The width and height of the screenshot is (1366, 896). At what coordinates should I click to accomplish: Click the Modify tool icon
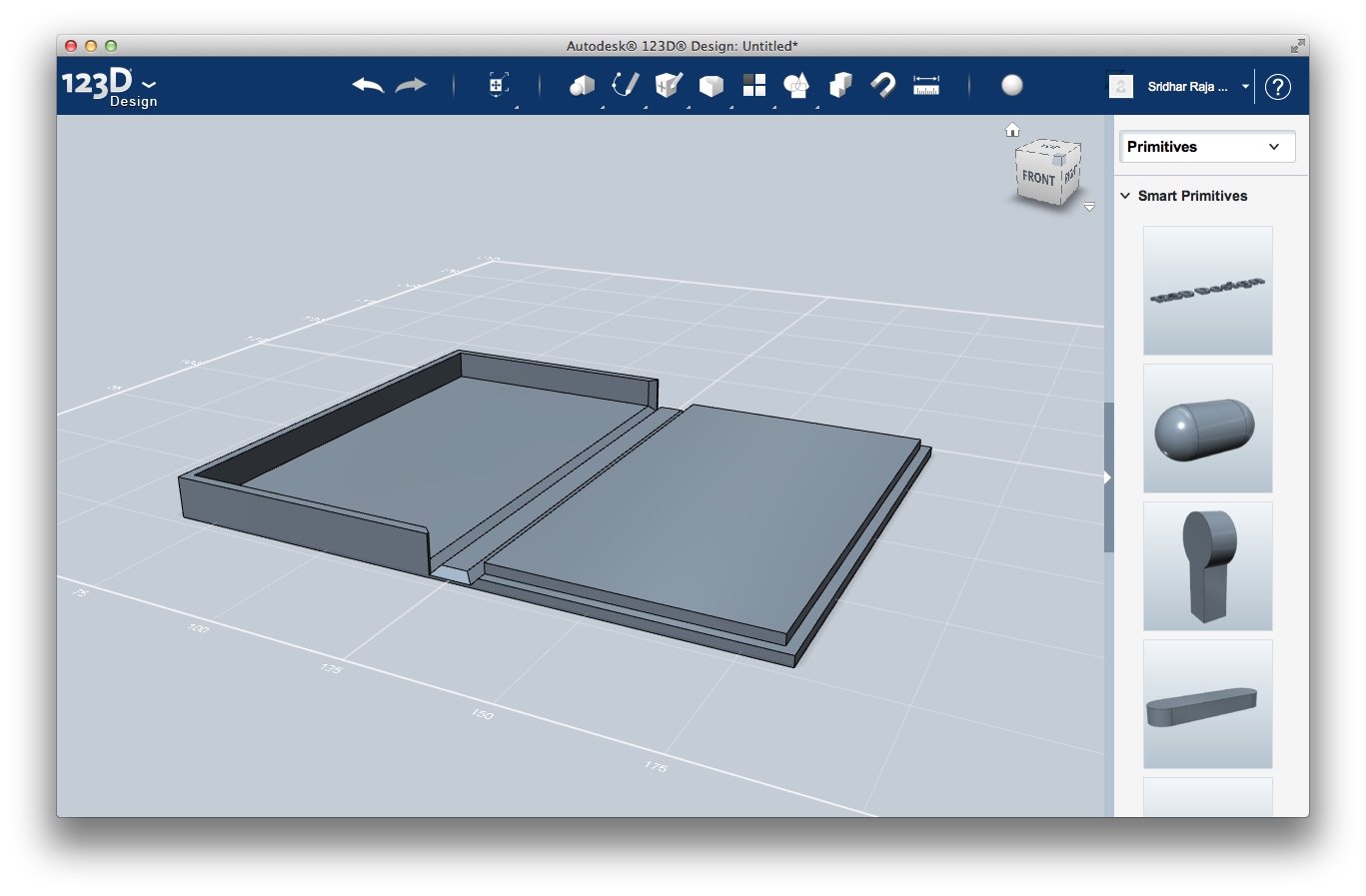point(710,86)
